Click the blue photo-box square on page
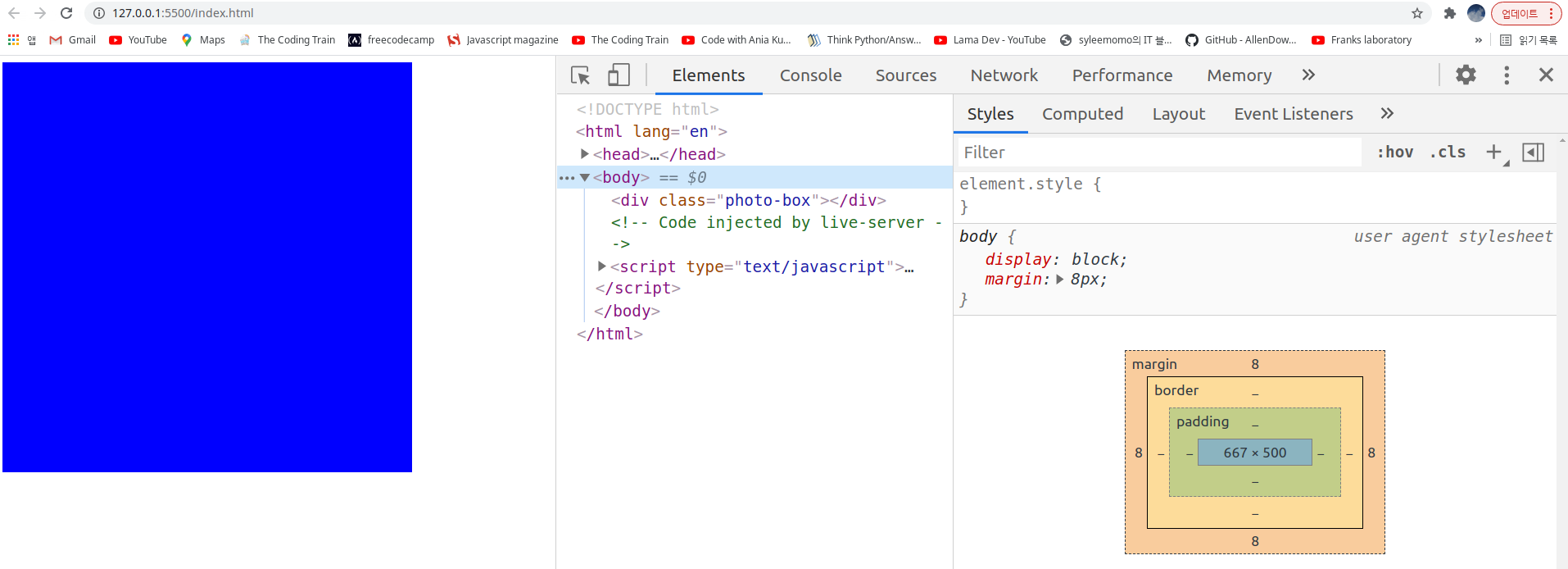This screenshot has height=569, width=1568. click(x=207, y=267)
